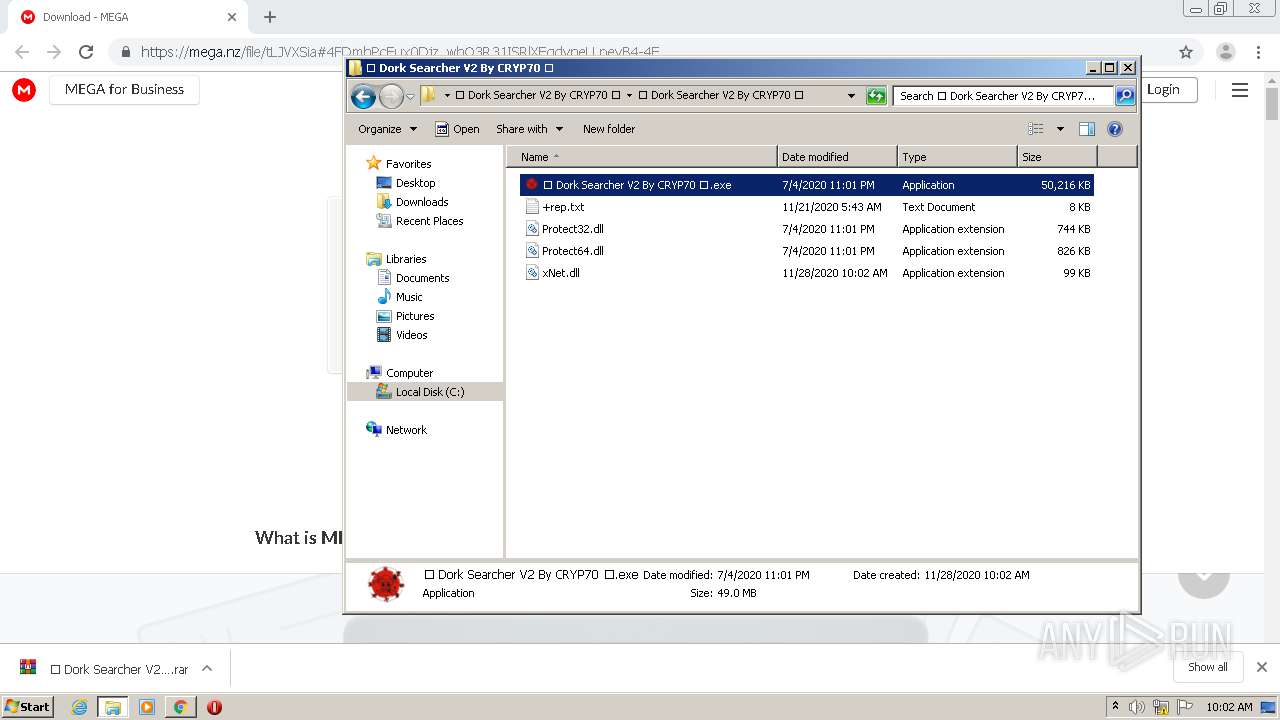Click the +rep.txt document icon
The image size is (1280, 720).
tap(532, 207)
